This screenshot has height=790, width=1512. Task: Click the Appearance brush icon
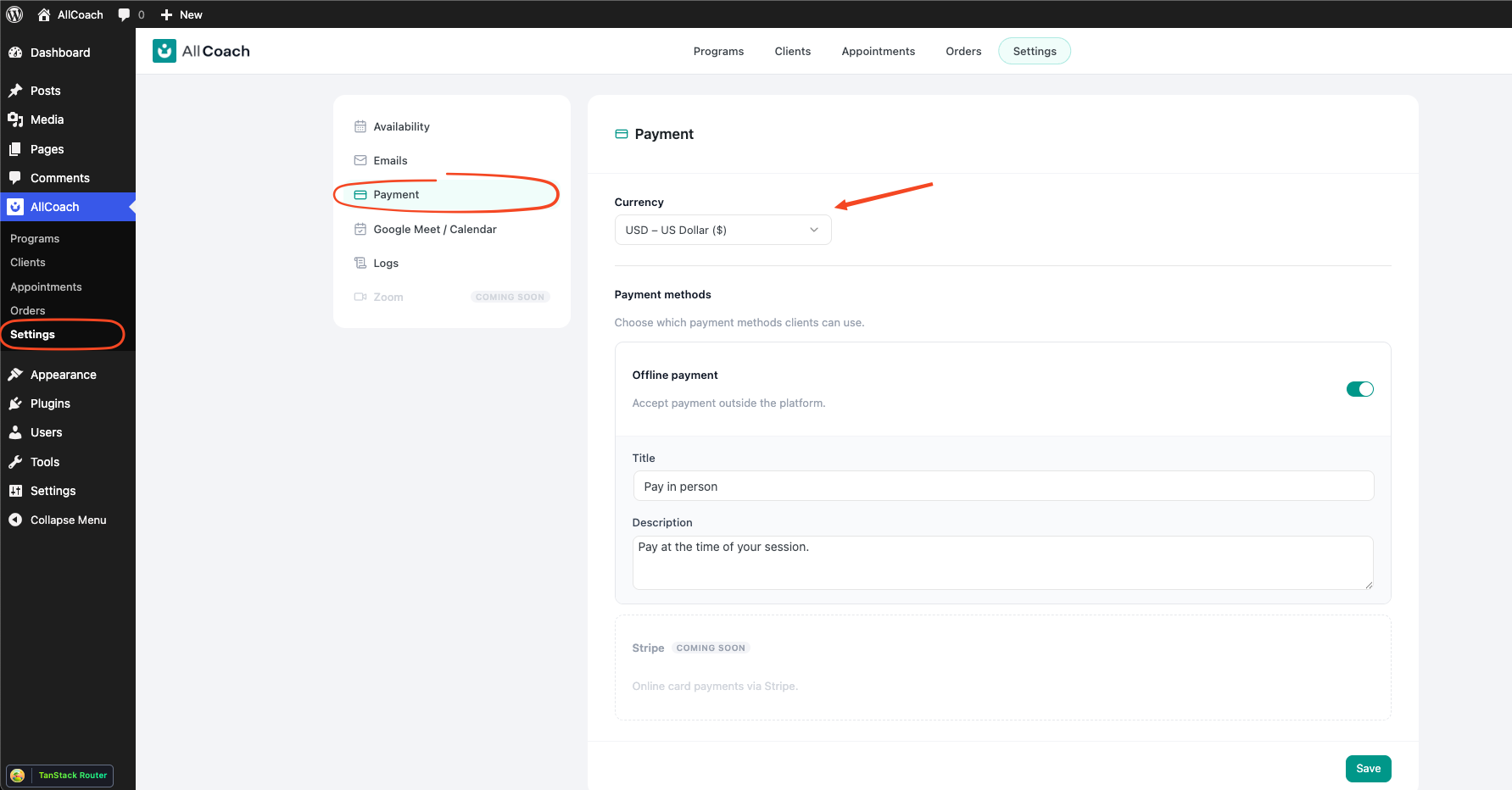[15, 375]
